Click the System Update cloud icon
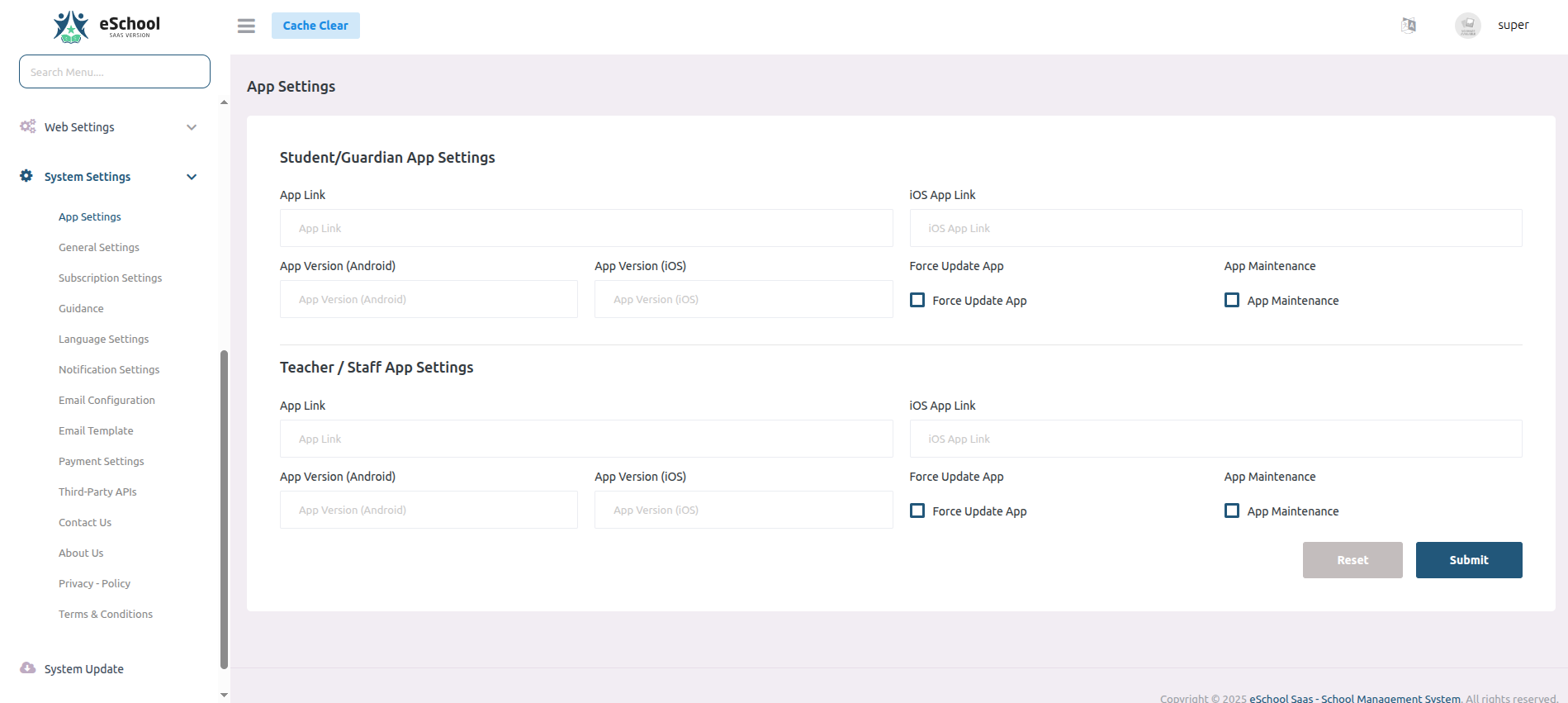Image resolution: width=1568 pixels, height=703 pixels. point(28,668)
